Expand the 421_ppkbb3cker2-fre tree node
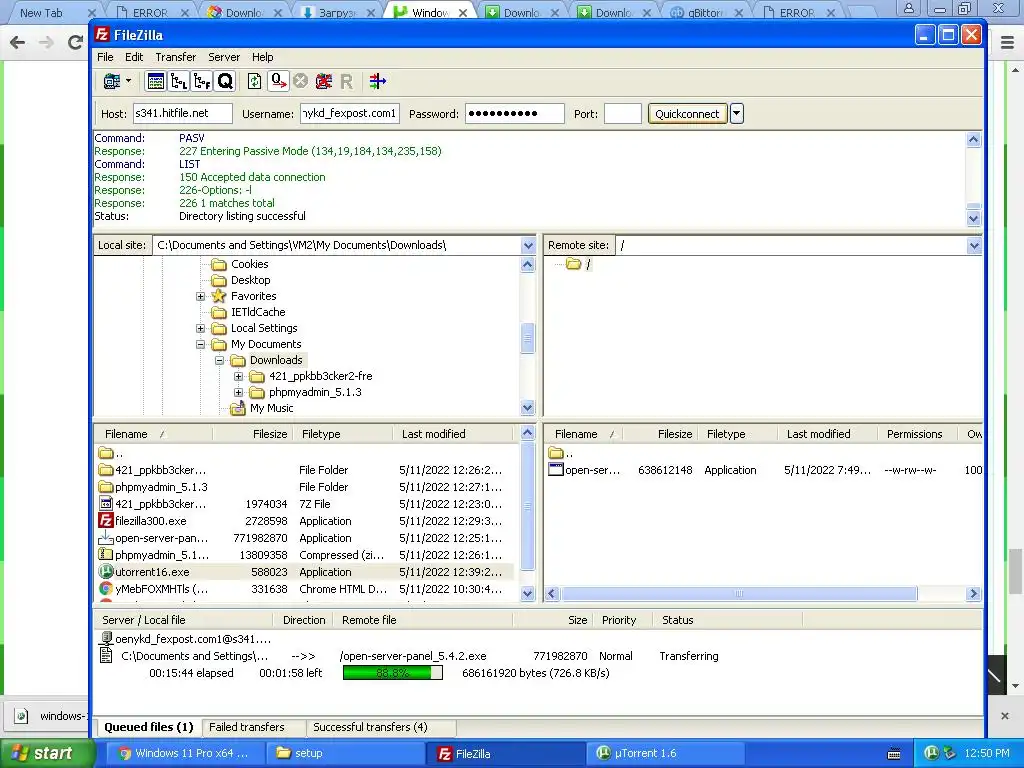The image size is (1024, 768). pos(238,376)
